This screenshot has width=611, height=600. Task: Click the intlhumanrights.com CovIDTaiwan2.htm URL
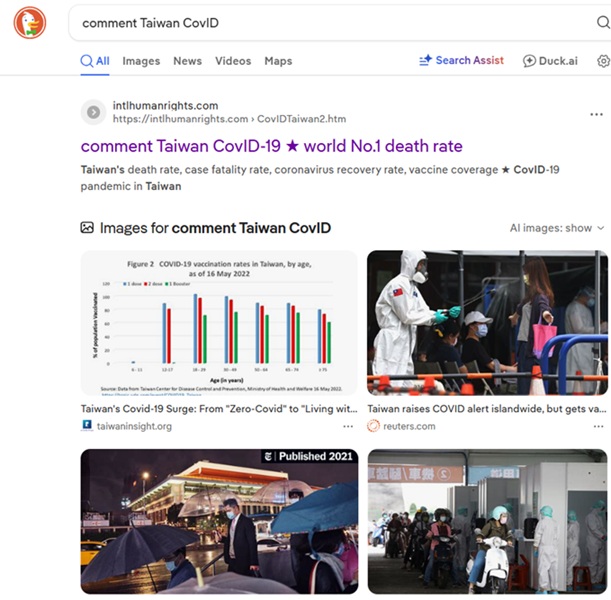[229, 119]
